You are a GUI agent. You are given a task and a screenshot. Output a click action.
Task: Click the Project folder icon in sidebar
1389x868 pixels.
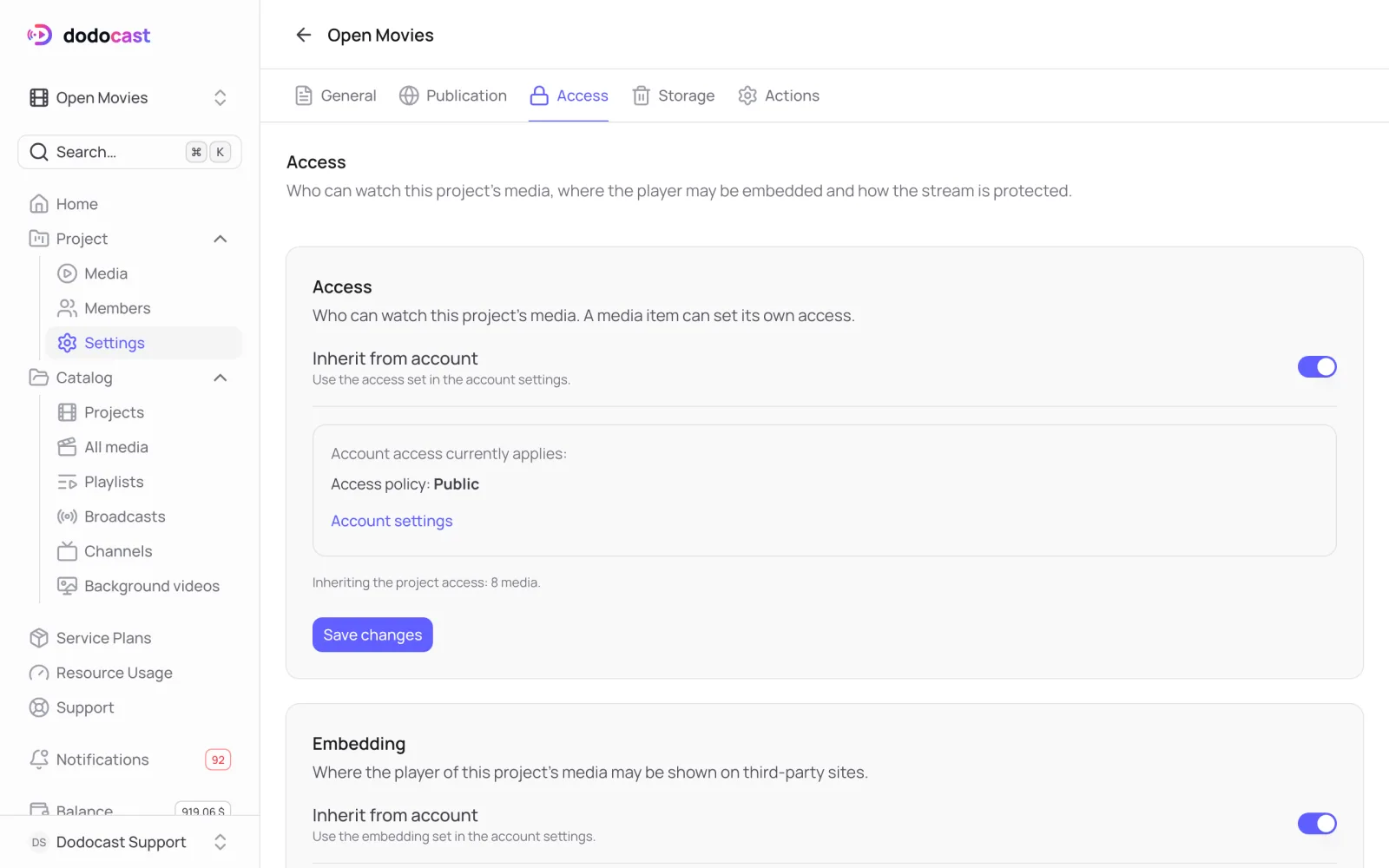tap(39, 239)
